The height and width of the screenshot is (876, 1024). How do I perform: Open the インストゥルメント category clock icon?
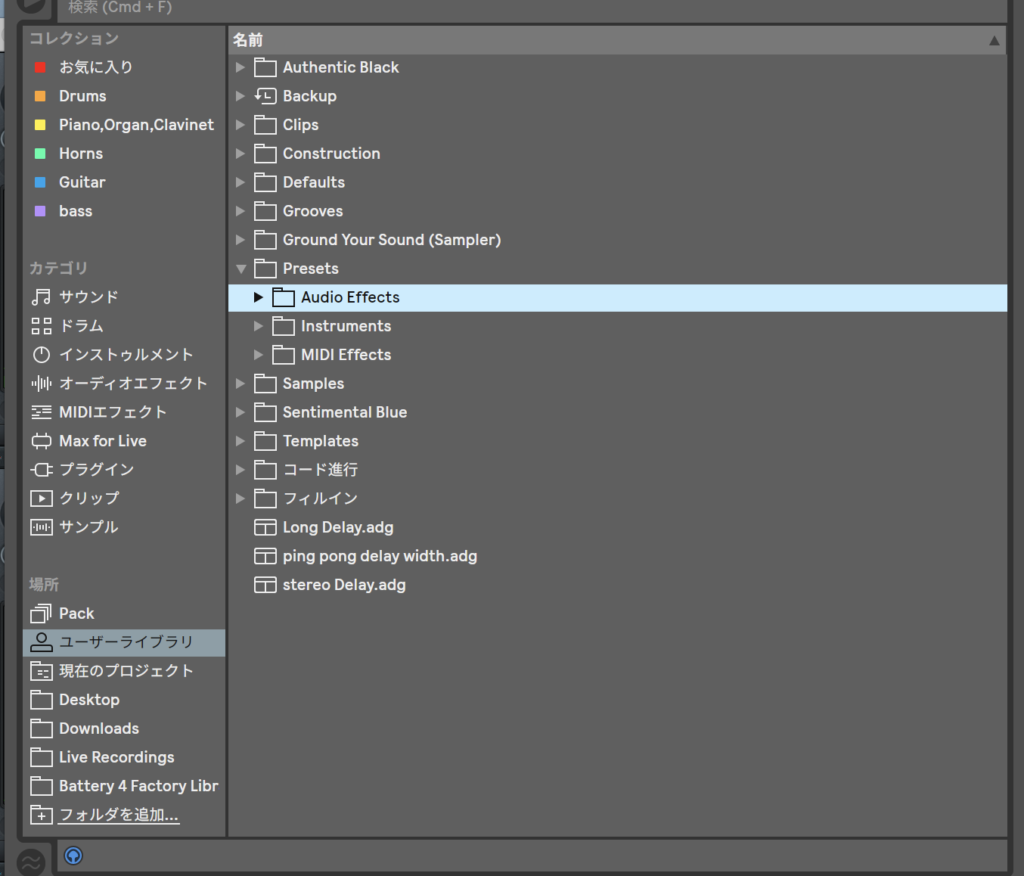click(41, 355)
